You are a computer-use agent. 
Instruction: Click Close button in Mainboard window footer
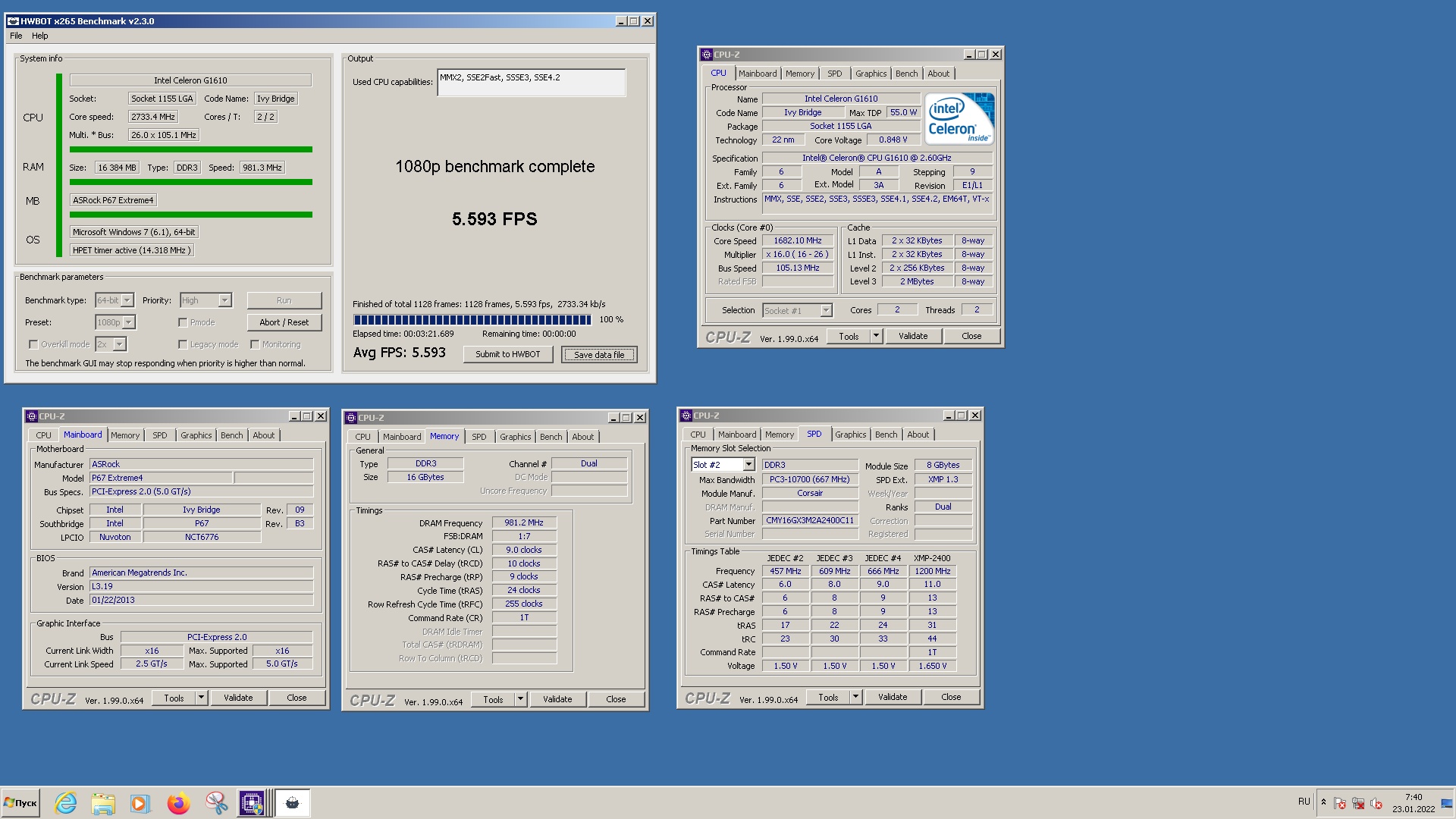tap(297, 698)
